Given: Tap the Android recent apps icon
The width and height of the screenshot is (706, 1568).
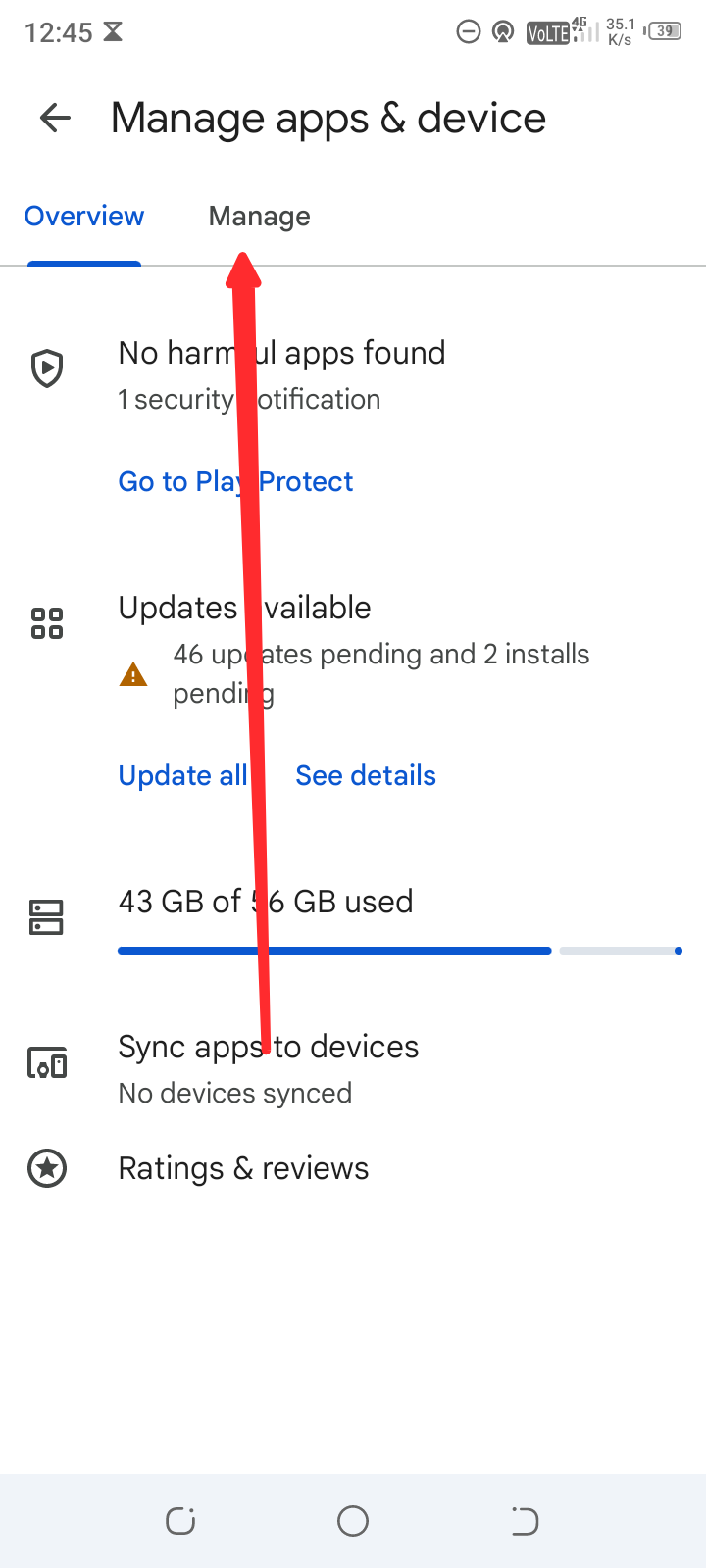Looking at the screenshot, I should 180,1521.
